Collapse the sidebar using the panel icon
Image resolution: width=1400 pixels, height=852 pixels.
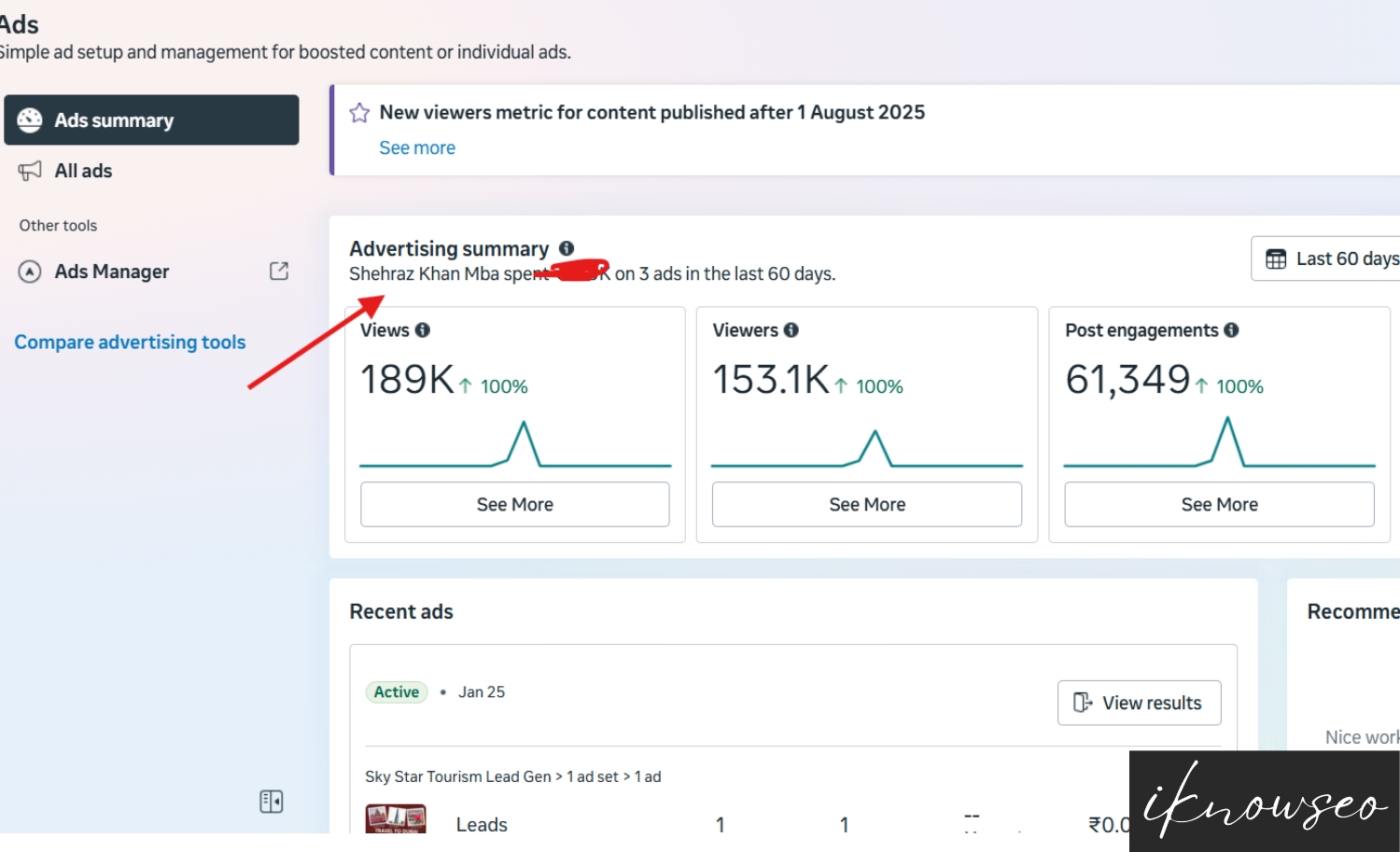[271, 801]
